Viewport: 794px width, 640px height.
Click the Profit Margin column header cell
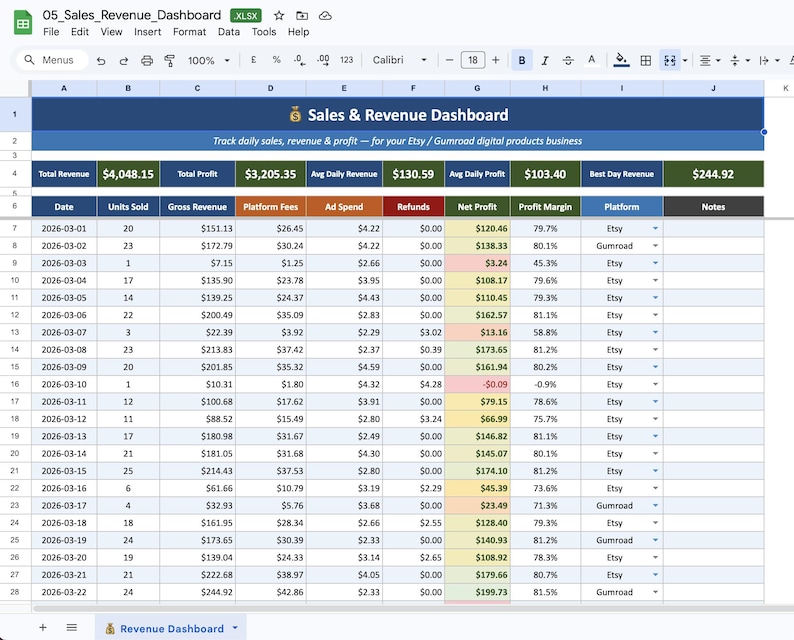(x=545, y=207)
